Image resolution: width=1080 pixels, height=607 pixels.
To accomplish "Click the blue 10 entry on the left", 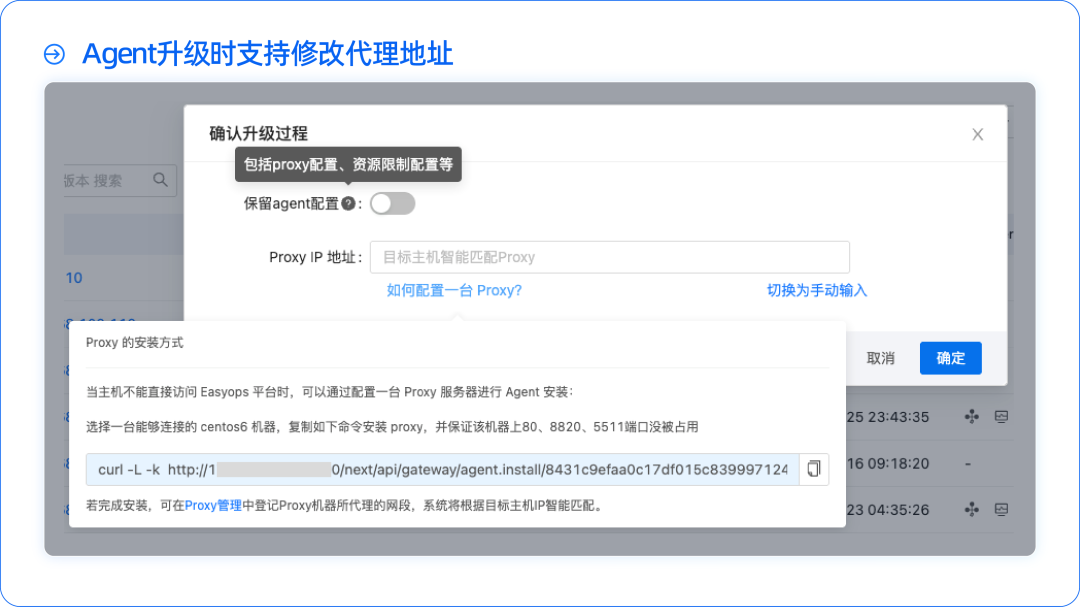I will (x=72, y=278).
